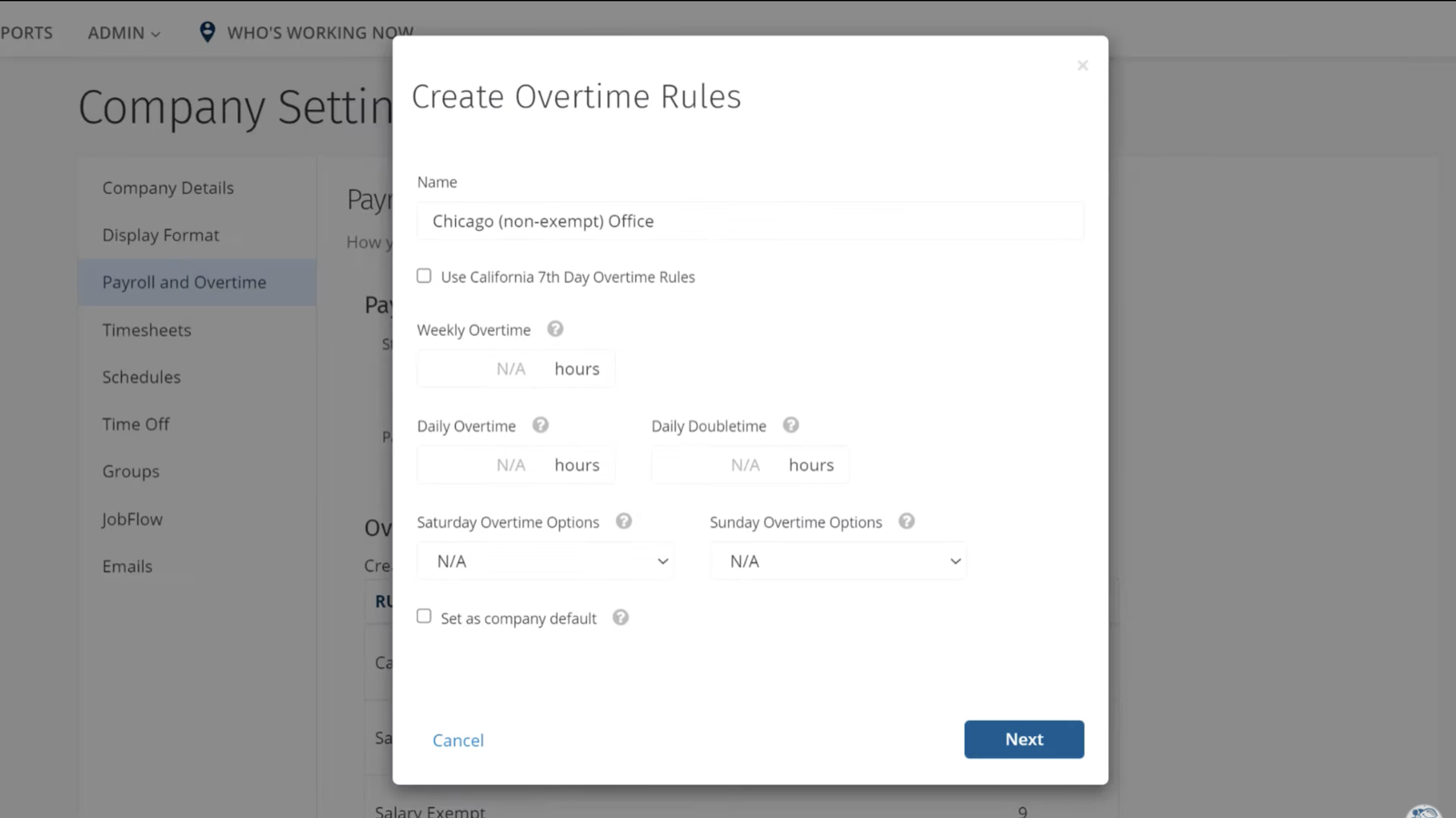Click the 'Create Overtime Rules' dialog title

(x=576, y=96)
